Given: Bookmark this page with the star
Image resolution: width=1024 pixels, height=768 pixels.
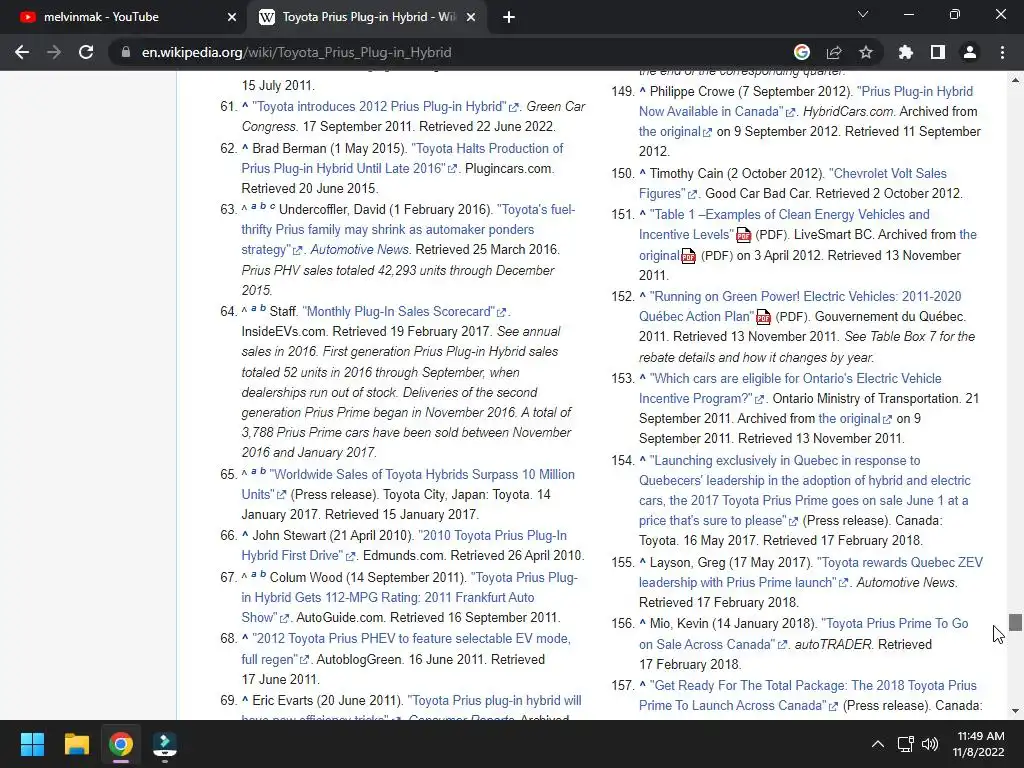Looking at the screenshot, I should coord(866,52).
